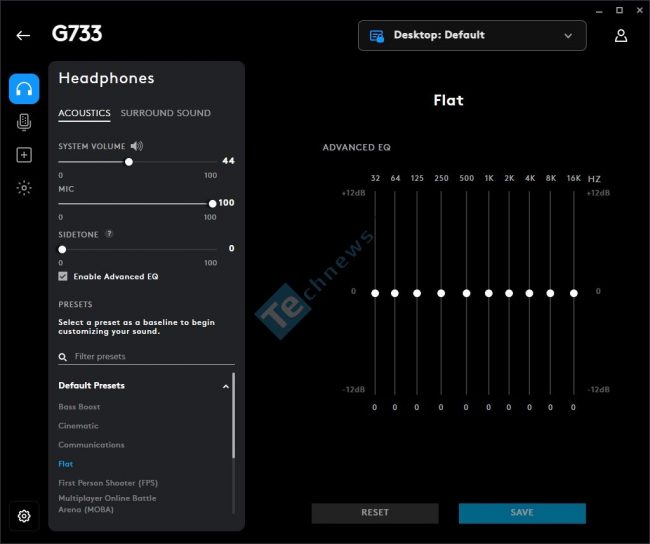
Task: Select the Cinematic preset
Action: (x=78, y=426)
